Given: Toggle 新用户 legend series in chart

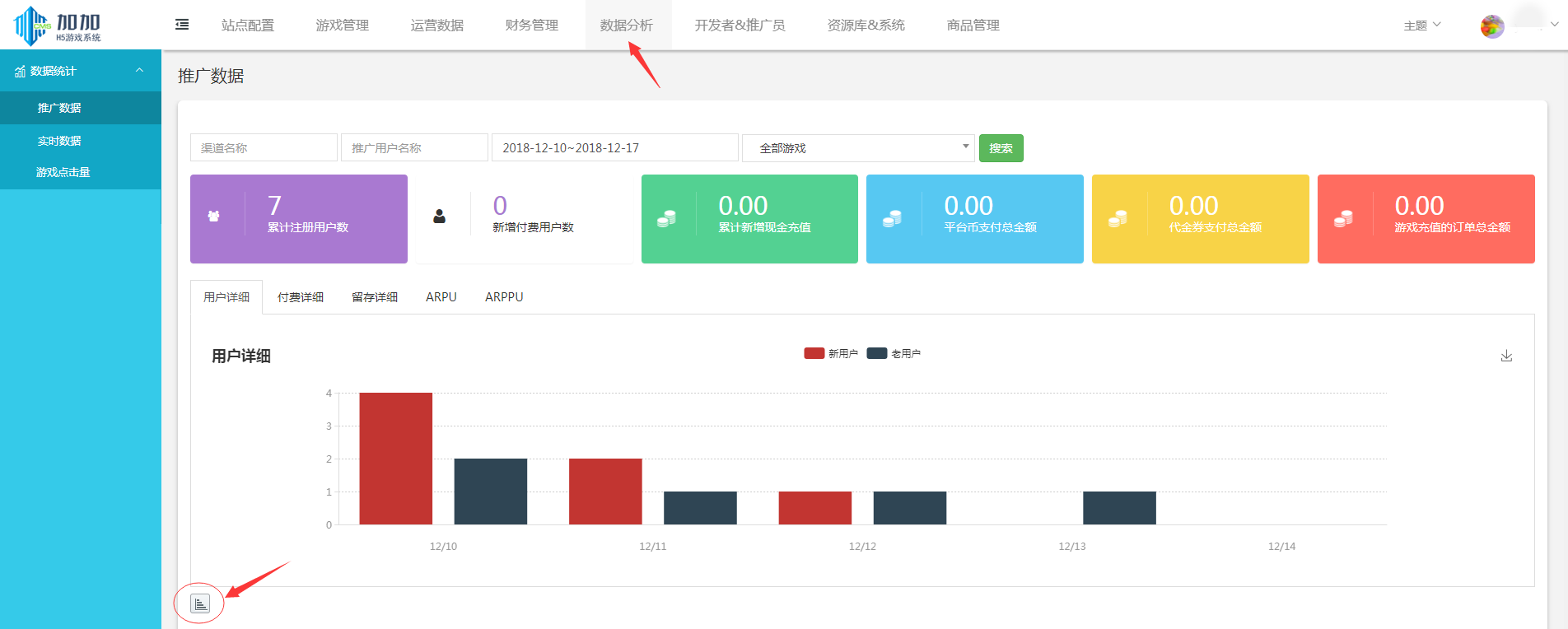Looking at the screenshot, I should click(831, 353).
